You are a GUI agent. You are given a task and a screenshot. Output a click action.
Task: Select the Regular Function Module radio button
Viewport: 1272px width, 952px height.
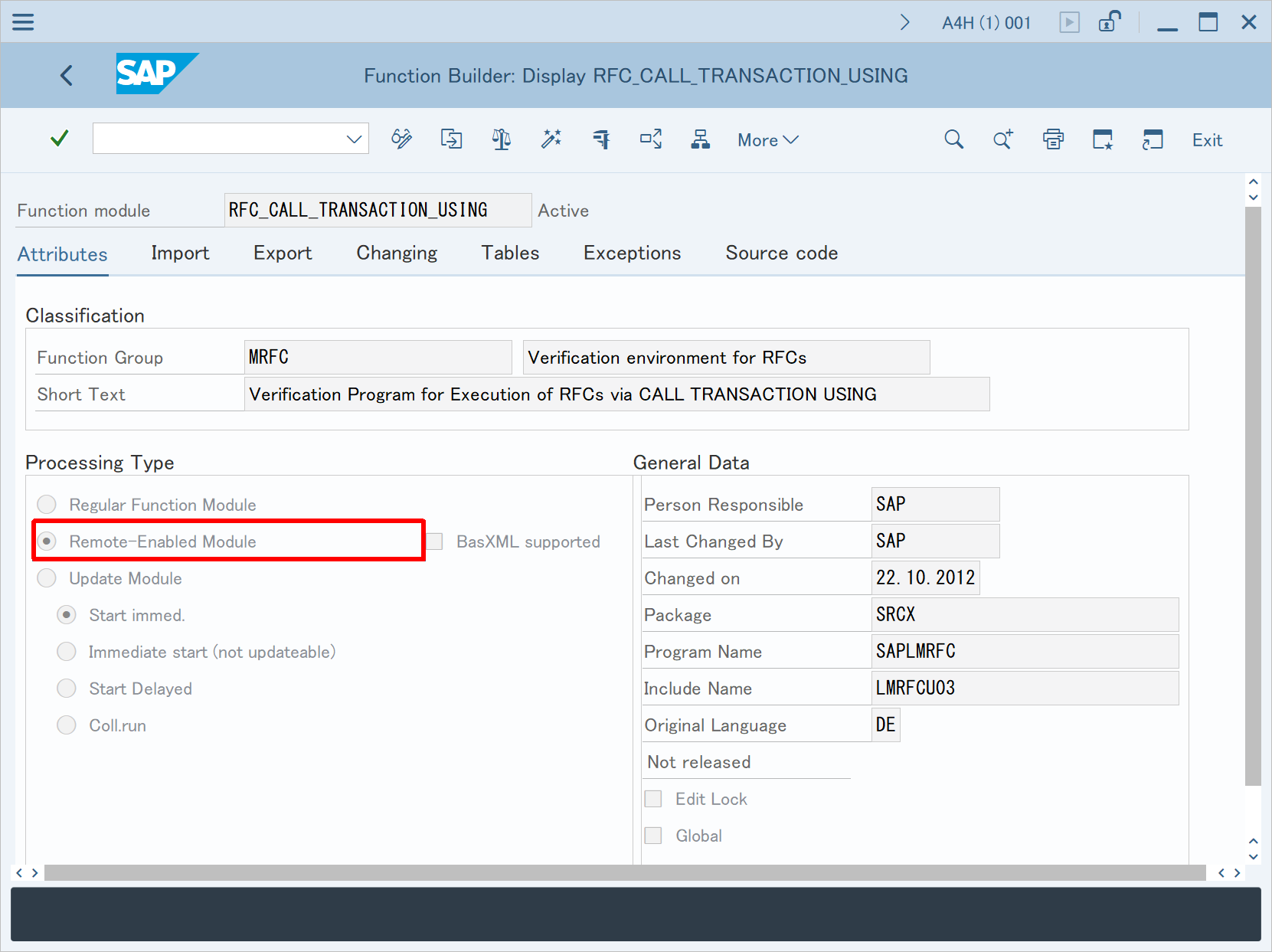click(x=47, y=504)
